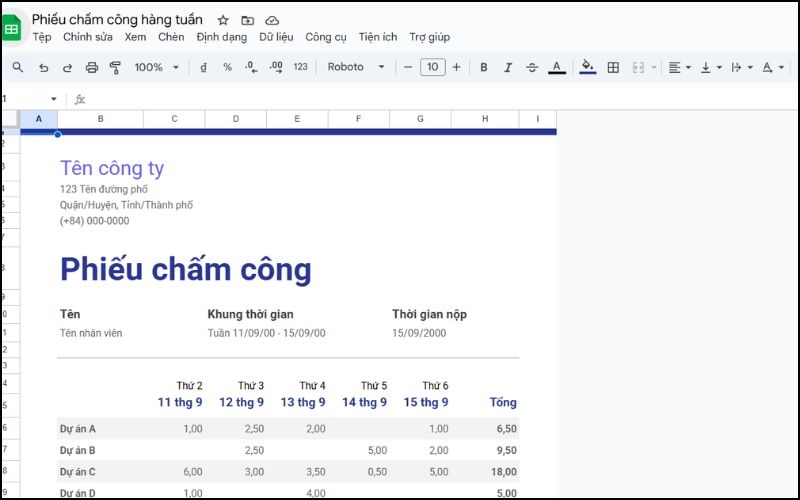Select the Tuần 11/09/00 - 15/09/00 cell
This screenshot has height=500, width=800.
(266, 333)
